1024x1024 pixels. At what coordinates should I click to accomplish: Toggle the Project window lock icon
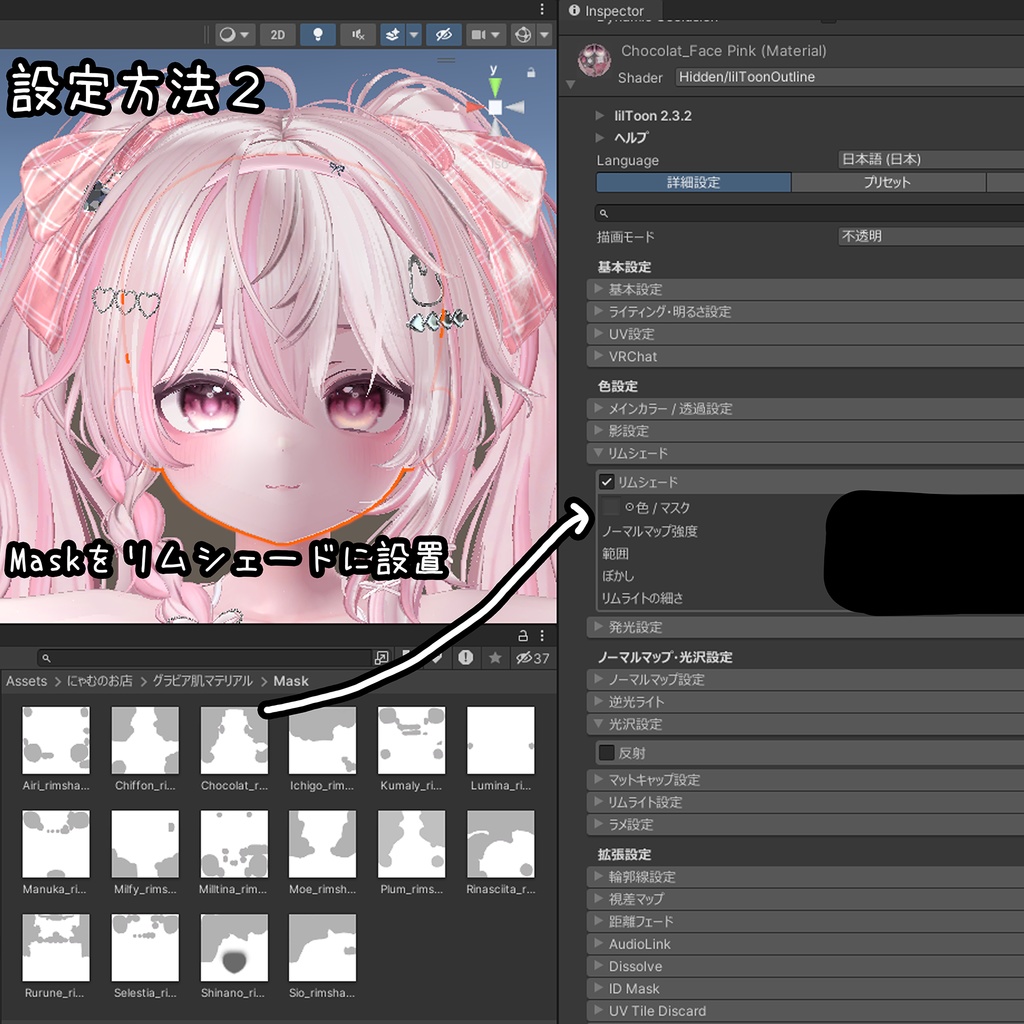point(522,635)
